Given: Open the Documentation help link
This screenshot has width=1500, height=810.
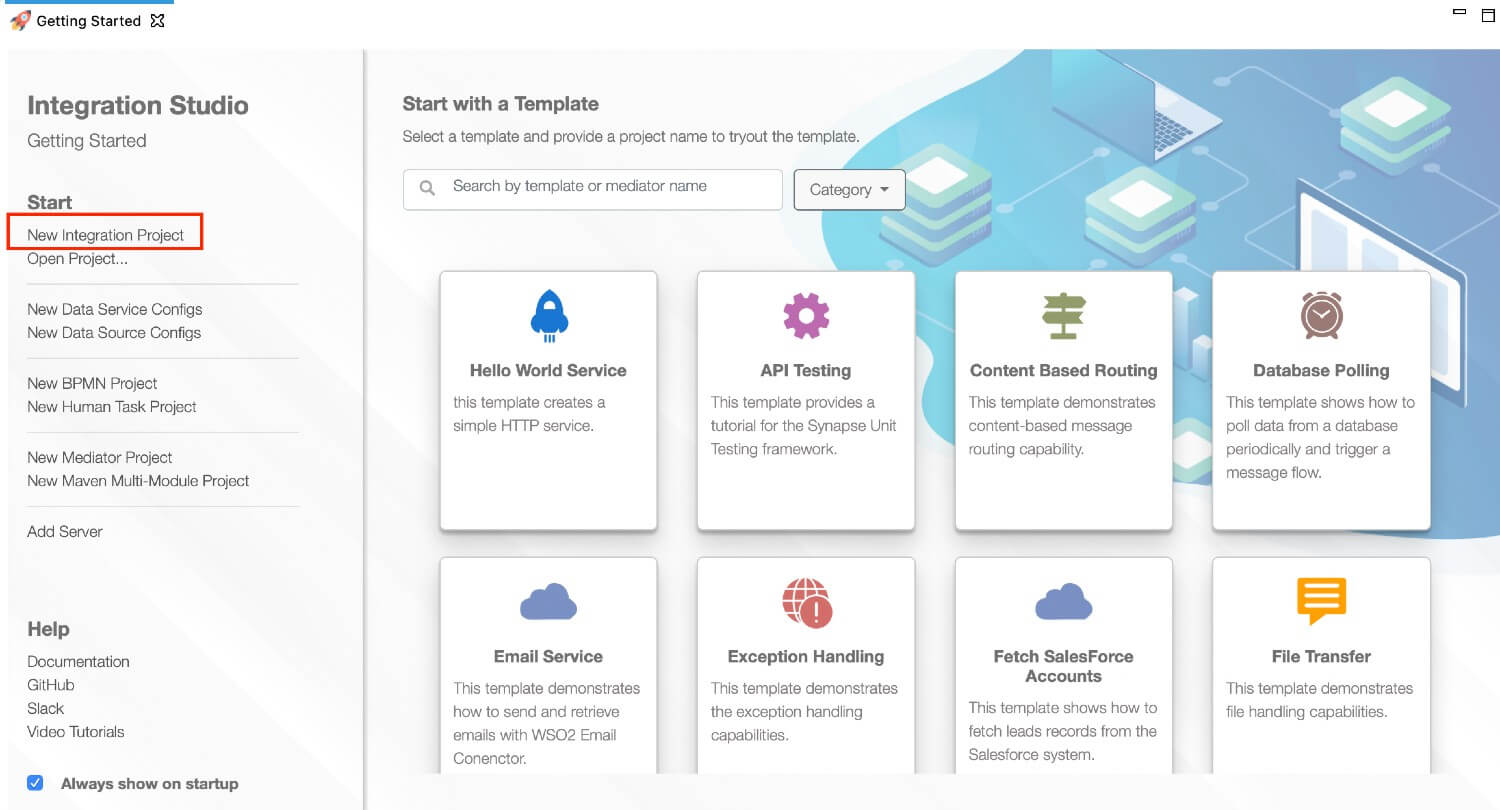Looking at the screenshot, I should click(x=78, y=661).
